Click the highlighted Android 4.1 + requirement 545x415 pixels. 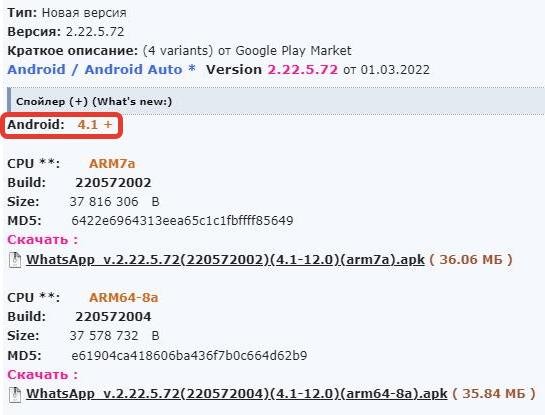click(60, 124)
